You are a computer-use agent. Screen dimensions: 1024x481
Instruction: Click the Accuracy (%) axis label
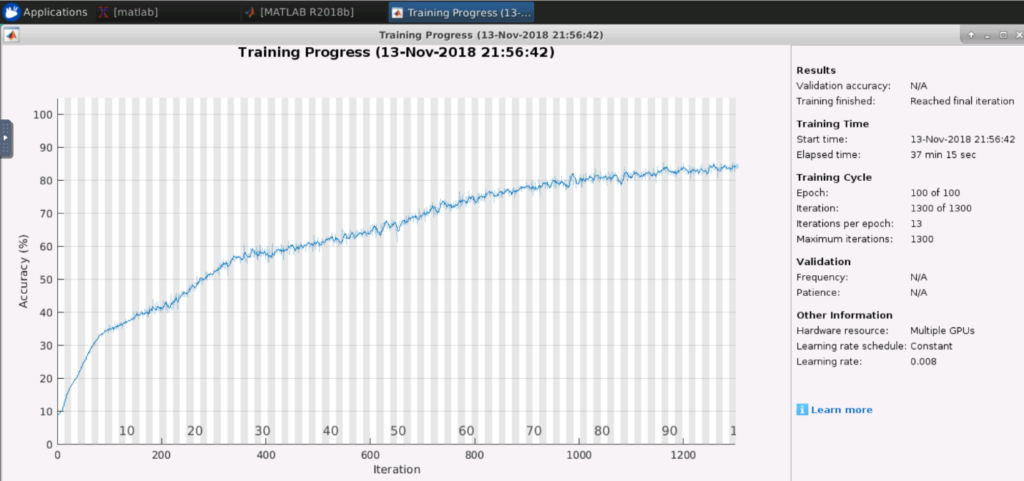click(x=23, y=269)
